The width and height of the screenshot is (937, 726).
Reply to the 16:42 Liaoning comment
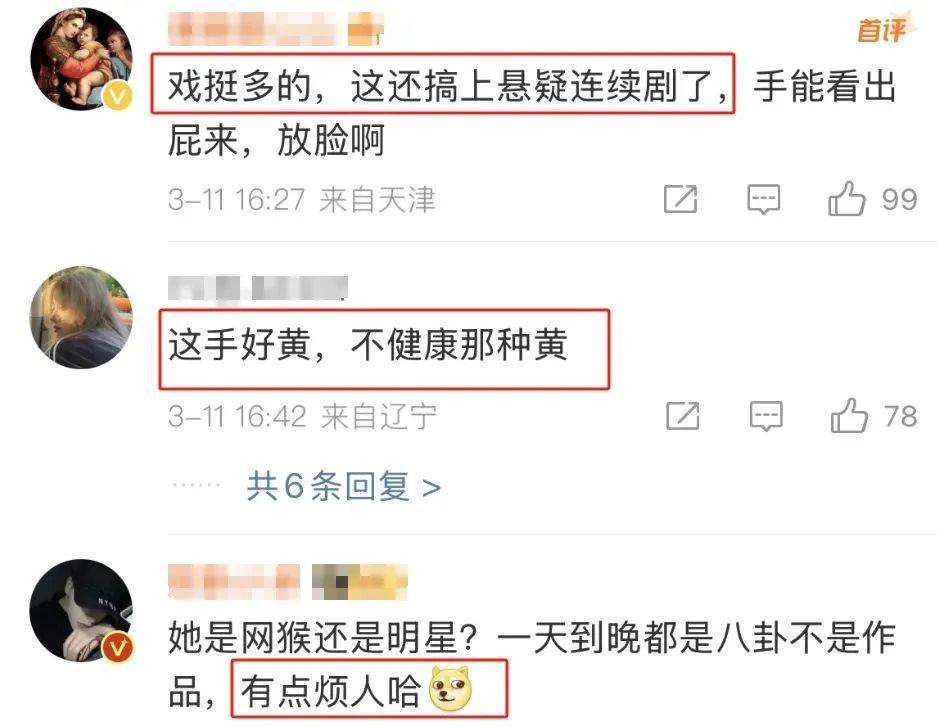click(766, 416)
